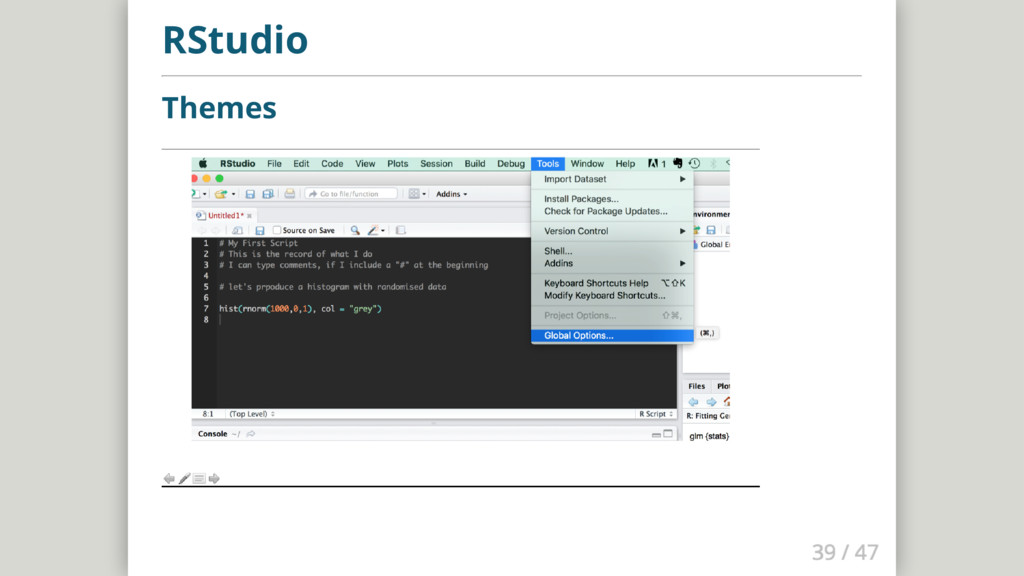Open the Files pane tab
Screen dimensions: 1024x576
click(696, 386)
